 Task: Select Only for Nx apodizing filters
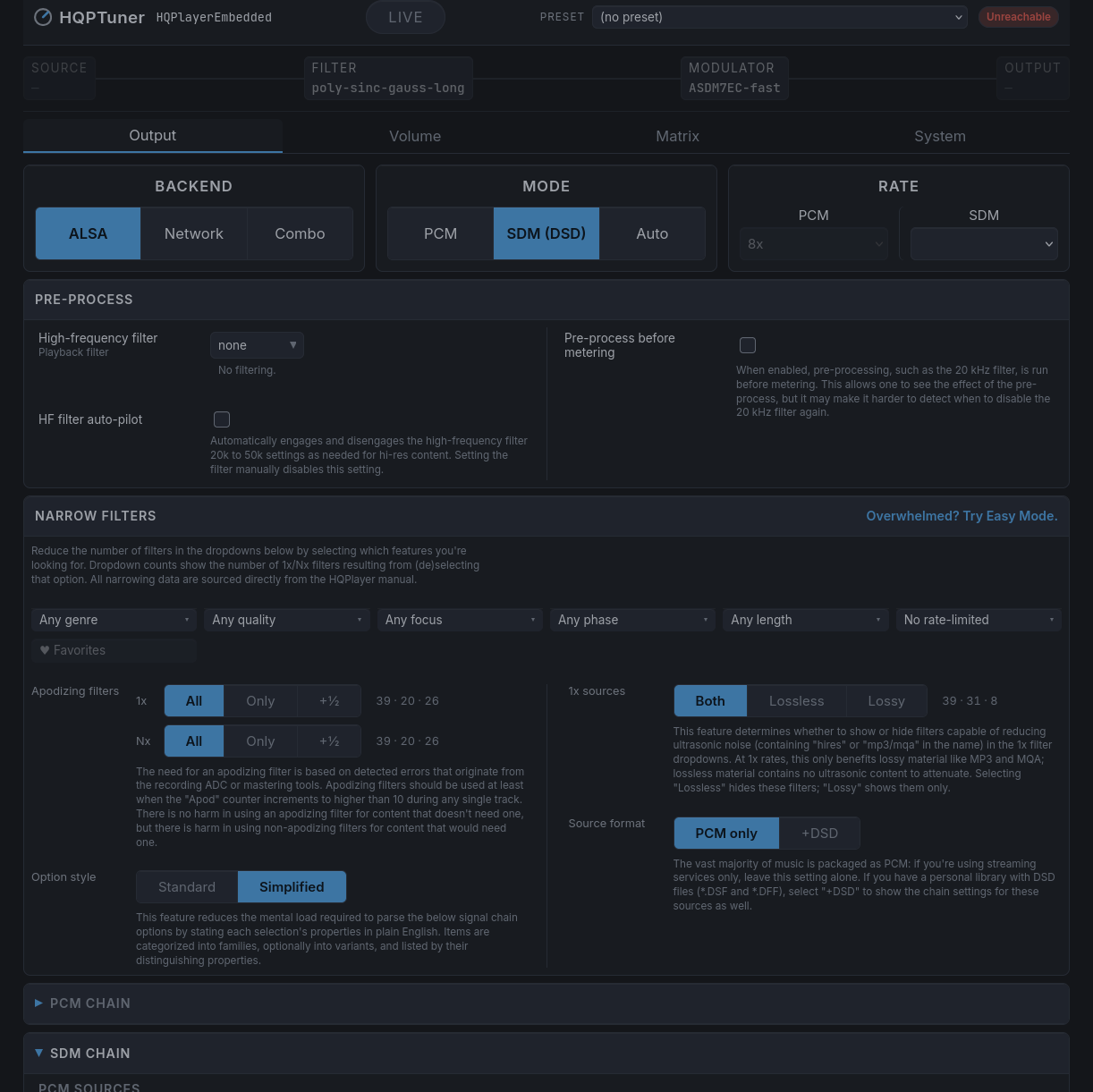click(260, 741)
